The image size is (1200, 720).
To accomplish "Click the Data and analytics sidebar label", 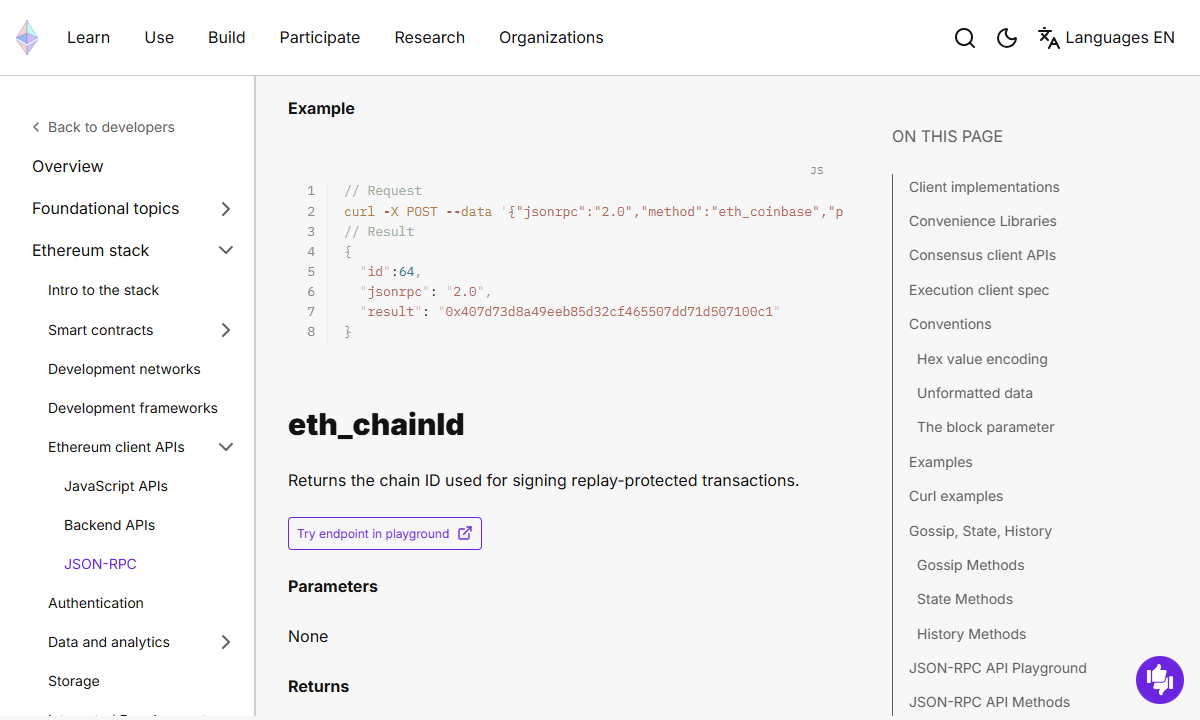I will [x=109, y=642].
